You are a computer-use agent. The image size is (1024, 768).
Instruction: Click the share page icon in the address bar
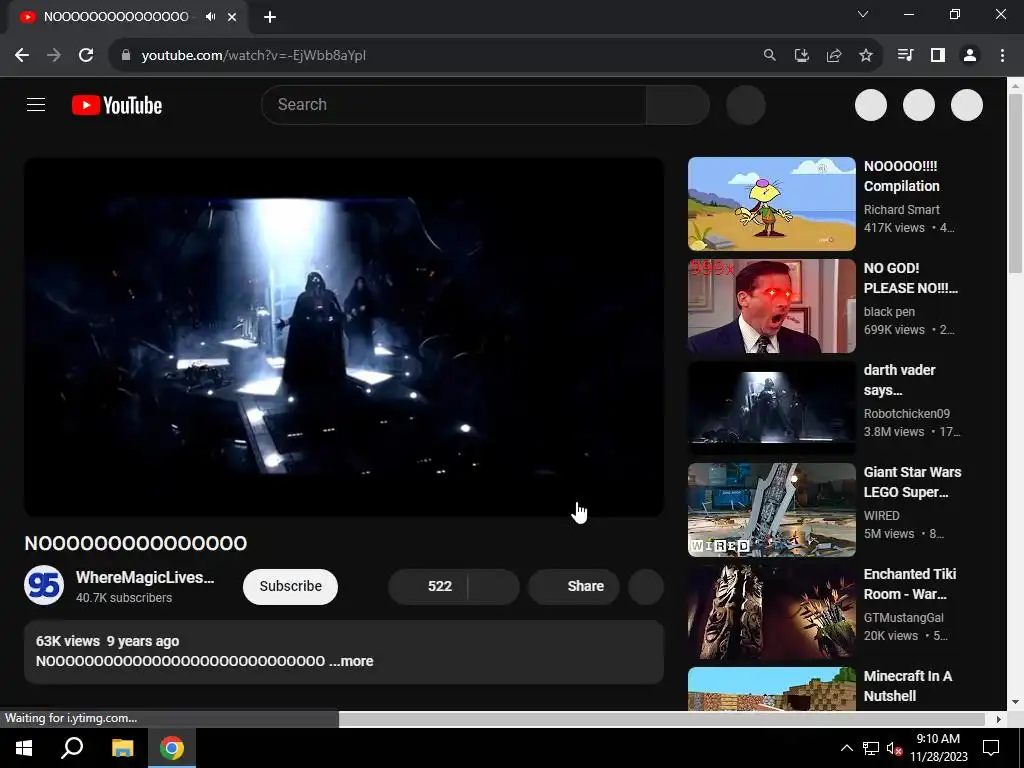[833, 56]
